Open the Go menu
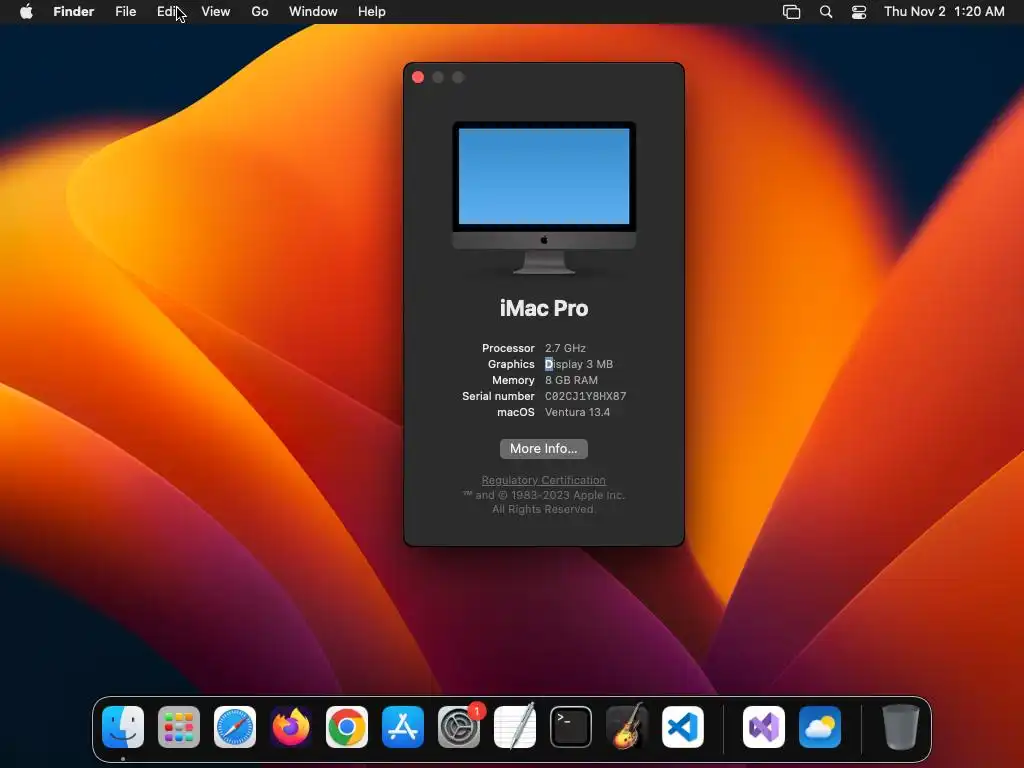 tap(260, 12)
